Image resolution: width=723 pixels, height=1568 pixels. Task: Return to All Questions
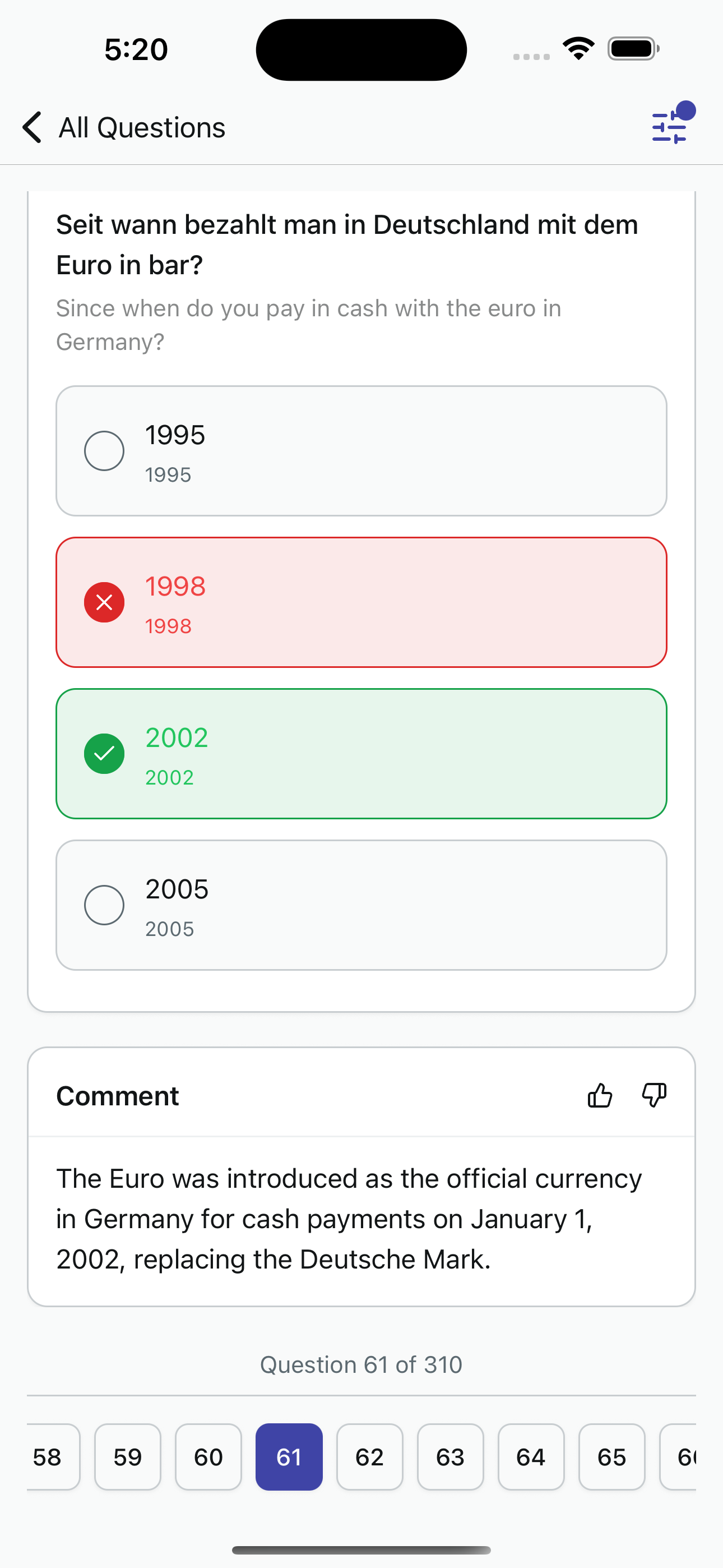(x=141, y=127)
